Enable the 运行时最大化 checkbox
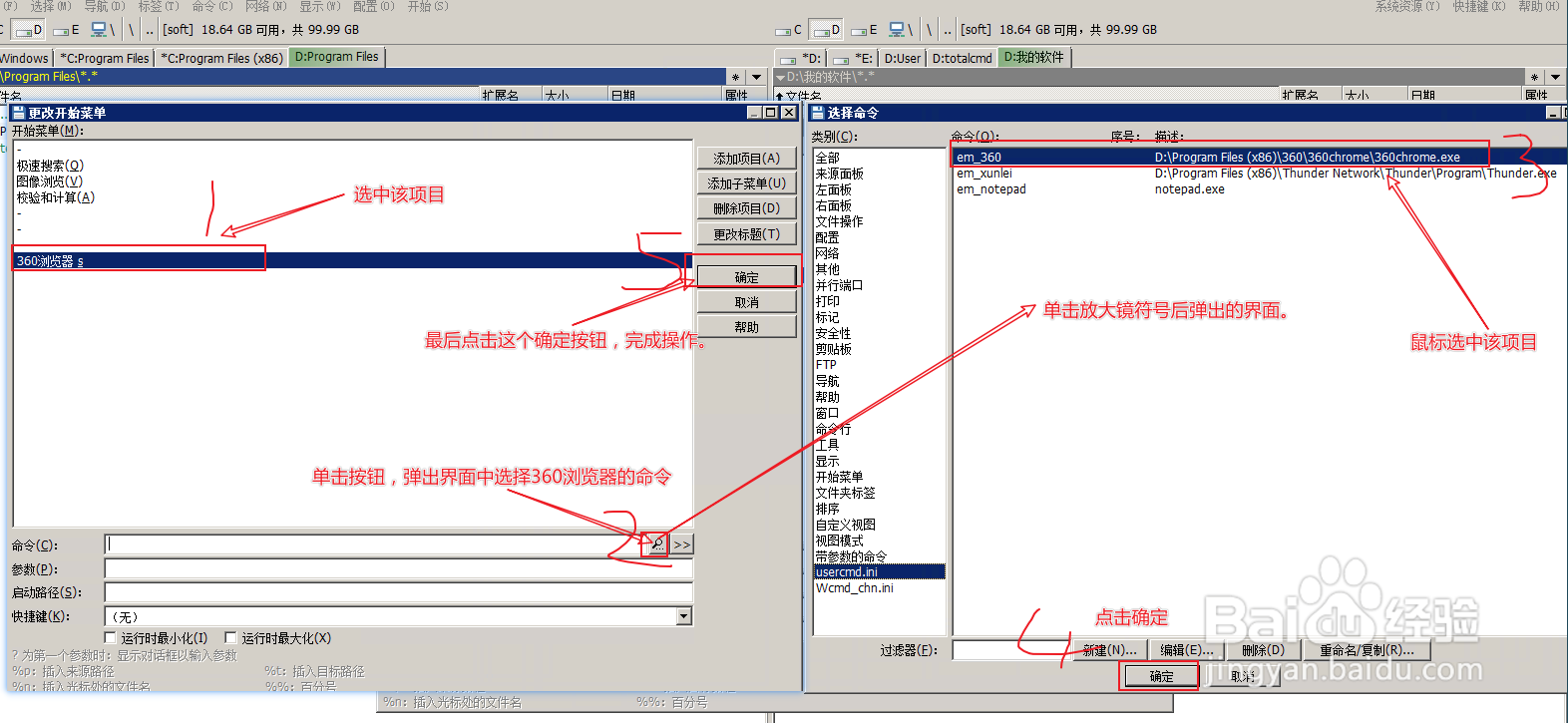Screen dimensions: 1568x723 pos(230,637)
